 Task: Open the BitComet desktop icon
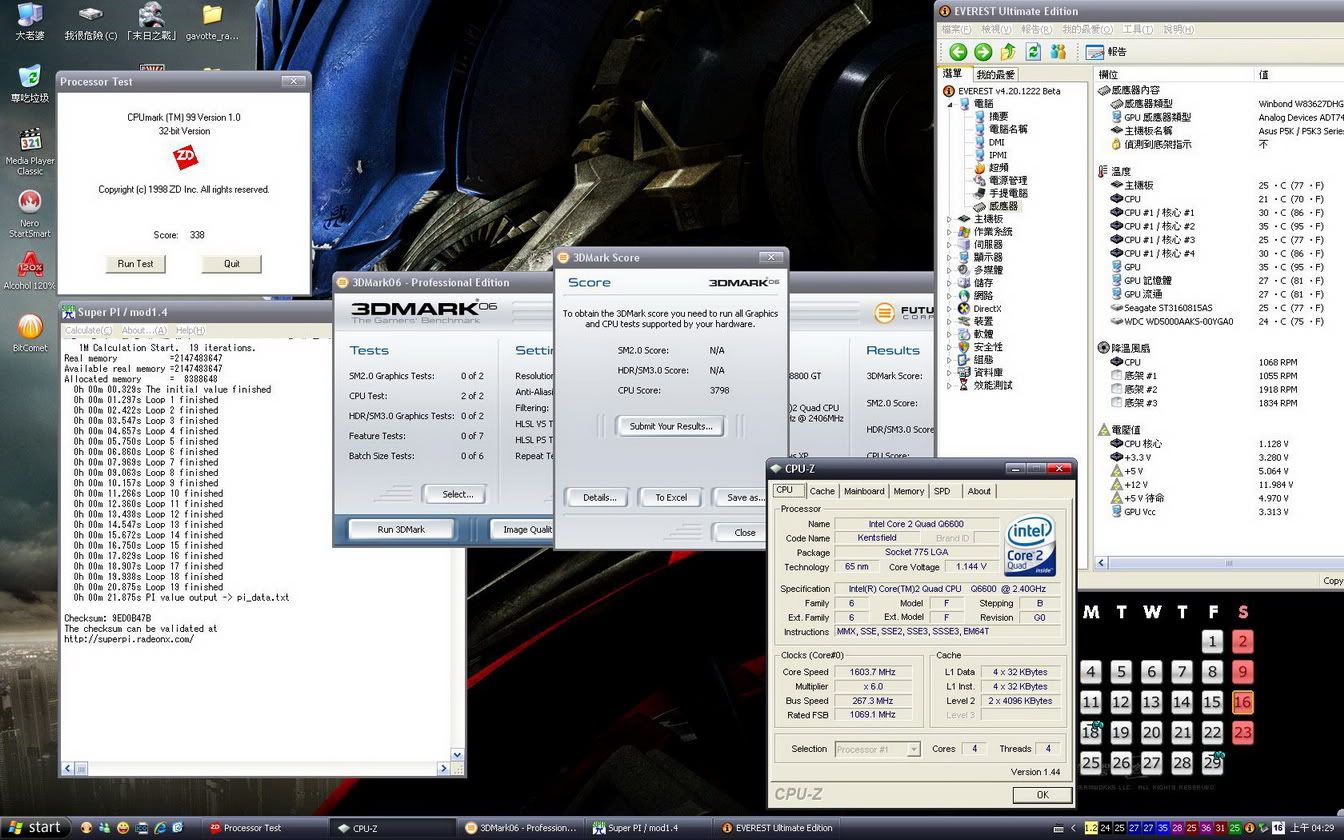coord(30,333)
